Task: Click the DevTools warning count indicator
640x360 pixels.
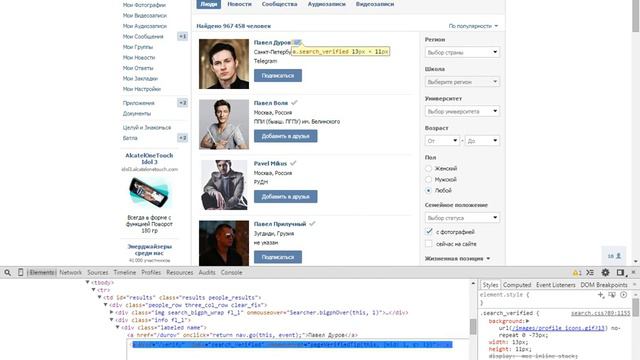Action: click(577, 273)
